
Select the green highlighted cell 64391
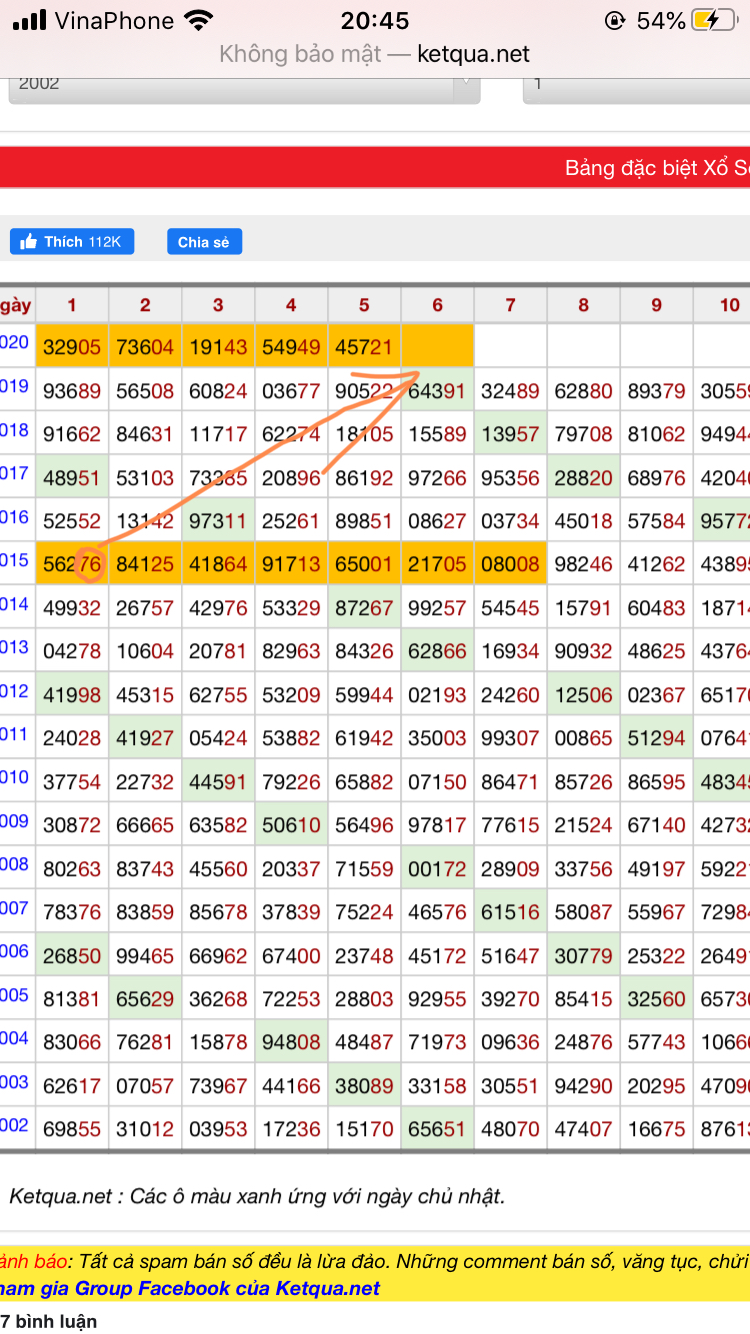click(437, 390)
